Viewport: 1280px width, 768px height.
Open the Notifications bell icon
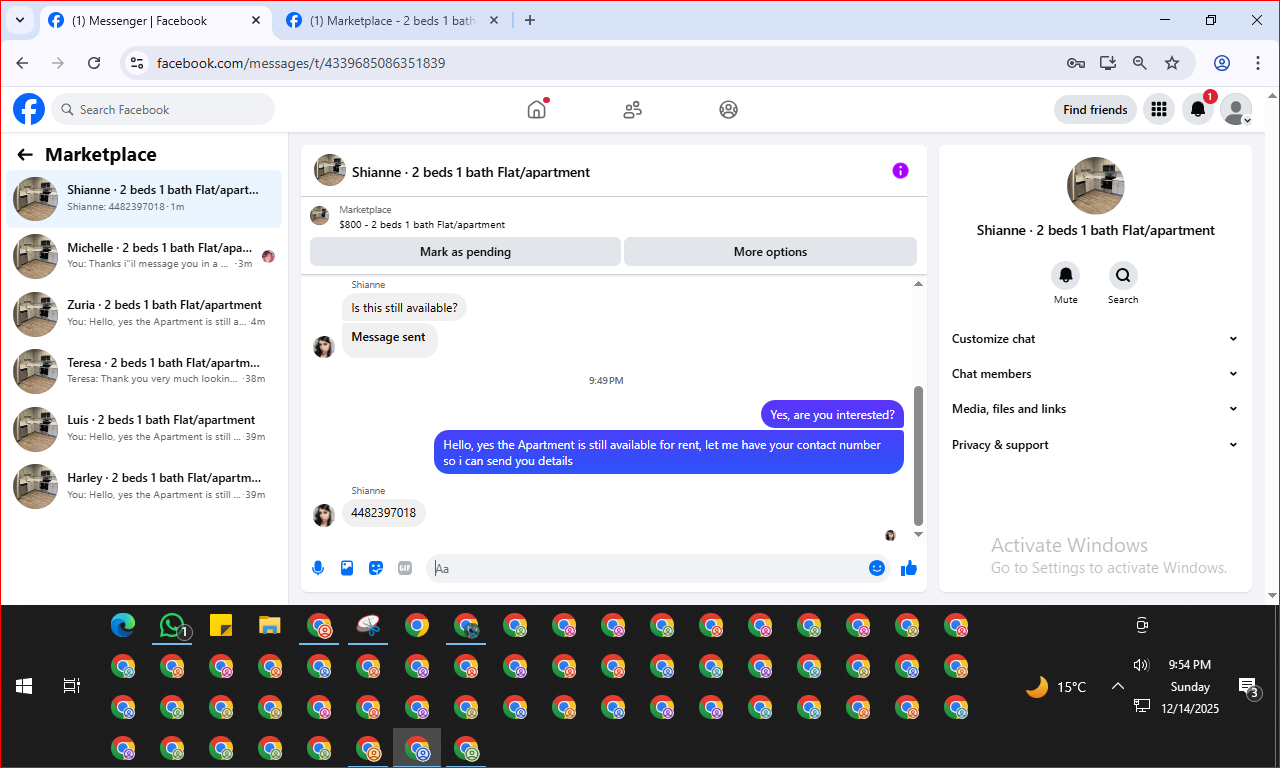(x=1198, y=110)
